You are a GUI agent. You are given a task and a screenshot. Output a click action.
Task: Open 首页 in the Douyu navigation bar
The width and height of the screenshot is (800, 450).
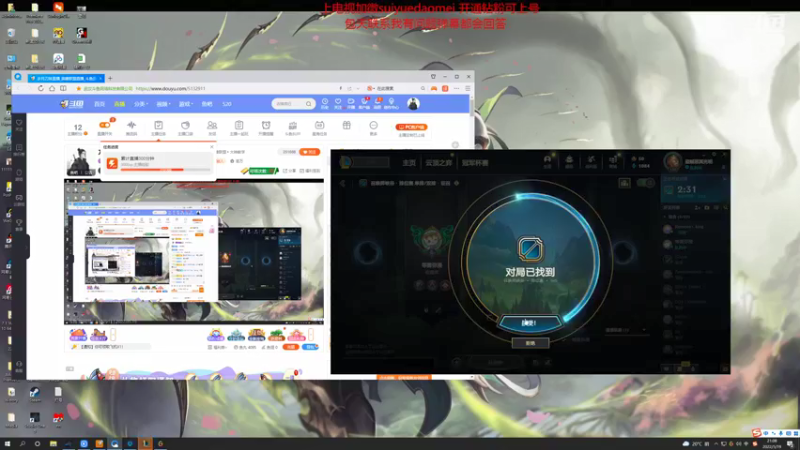click(x=99, y=104)
